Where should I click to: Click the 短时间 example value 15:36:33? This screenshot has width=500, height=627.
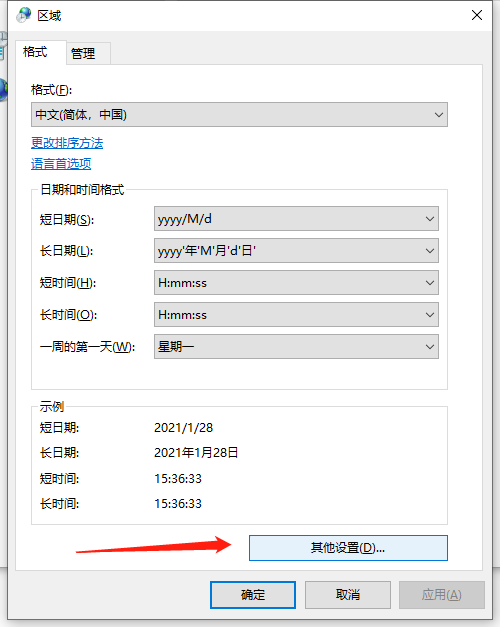pyautogui.click(x=178, y=479)
